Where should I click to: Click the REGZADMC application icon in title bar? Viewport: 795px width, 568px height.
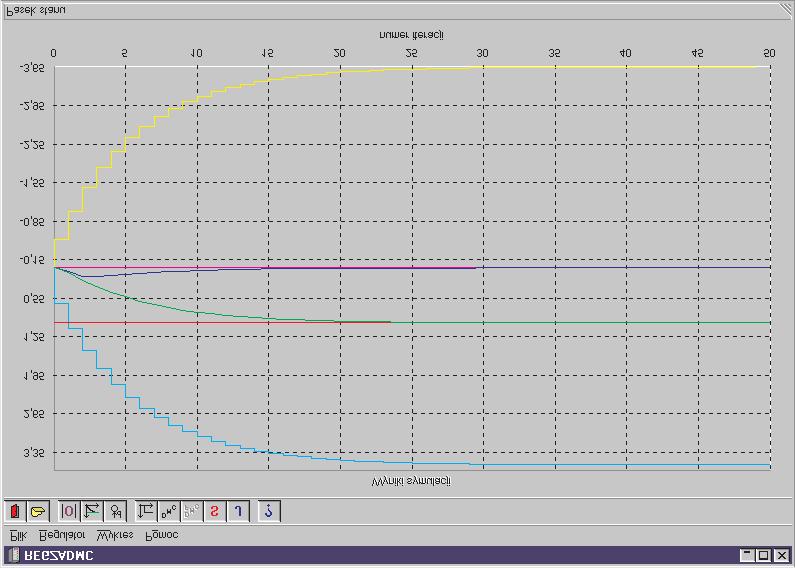point(14,555)
